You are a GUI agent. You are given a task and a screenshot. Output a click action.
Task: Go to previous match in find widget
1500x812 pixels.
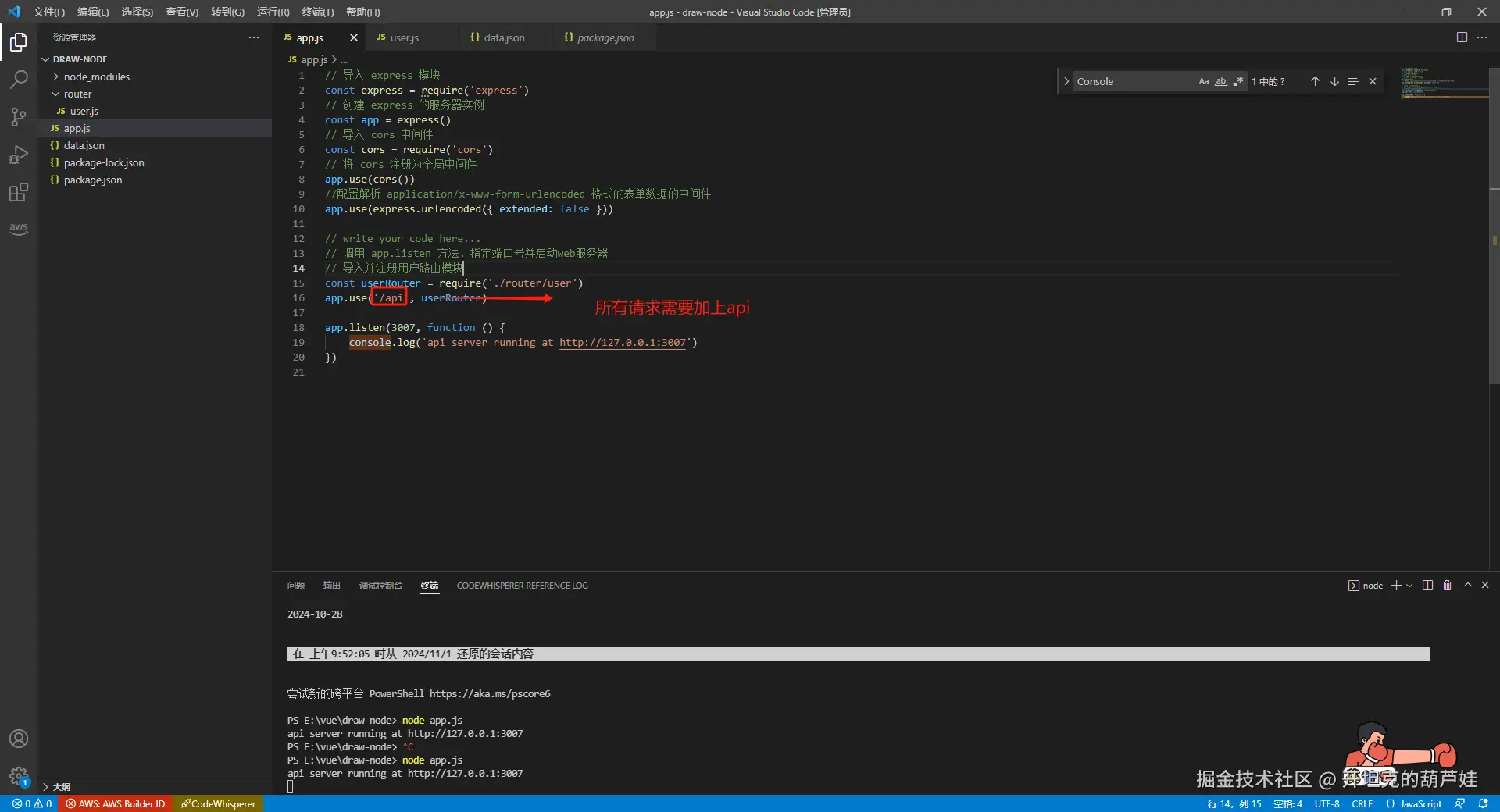click(x=1315, y=81)
